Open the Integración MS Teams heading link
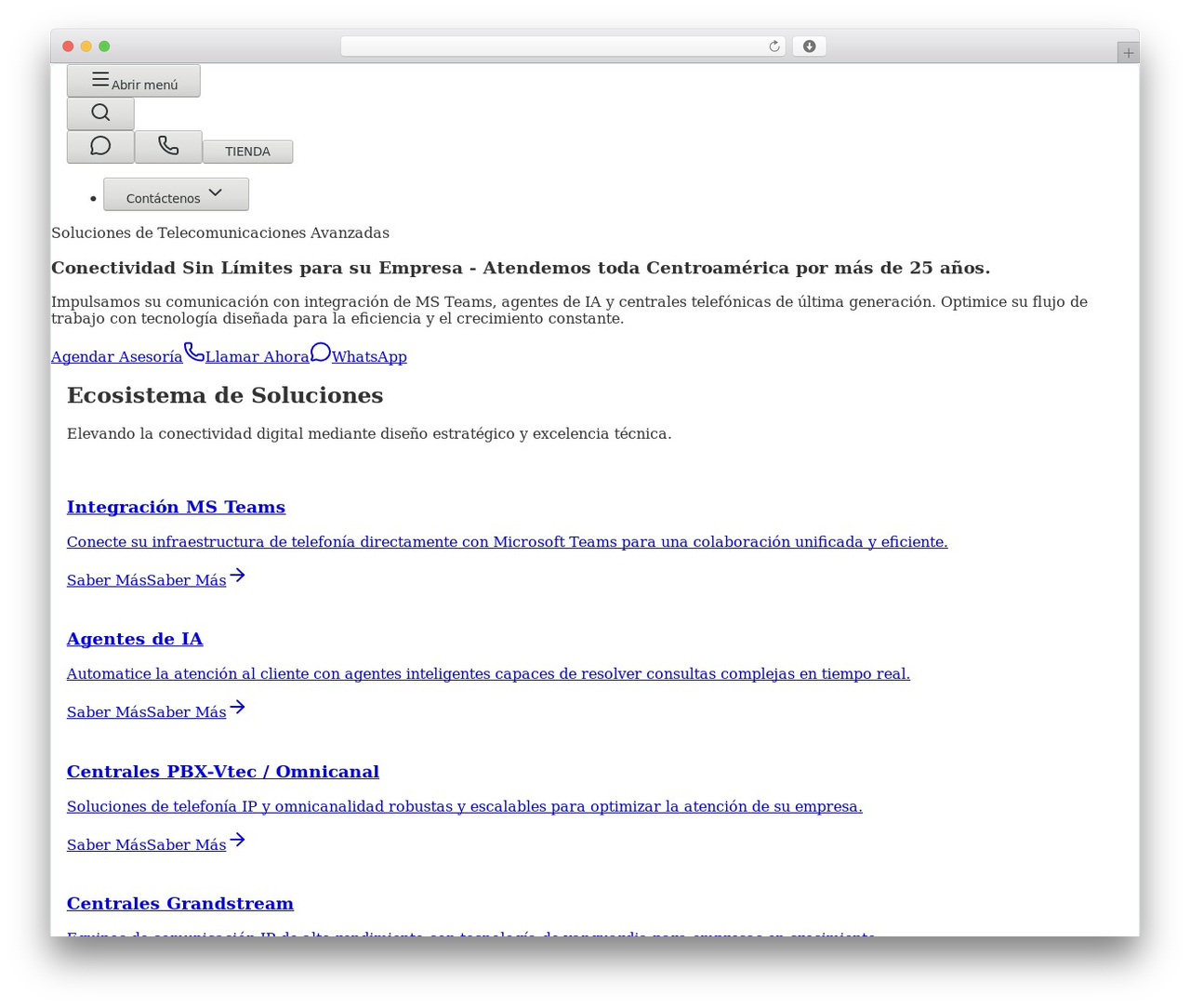This screenshot has width=1190, height=1008. (176, 507)
